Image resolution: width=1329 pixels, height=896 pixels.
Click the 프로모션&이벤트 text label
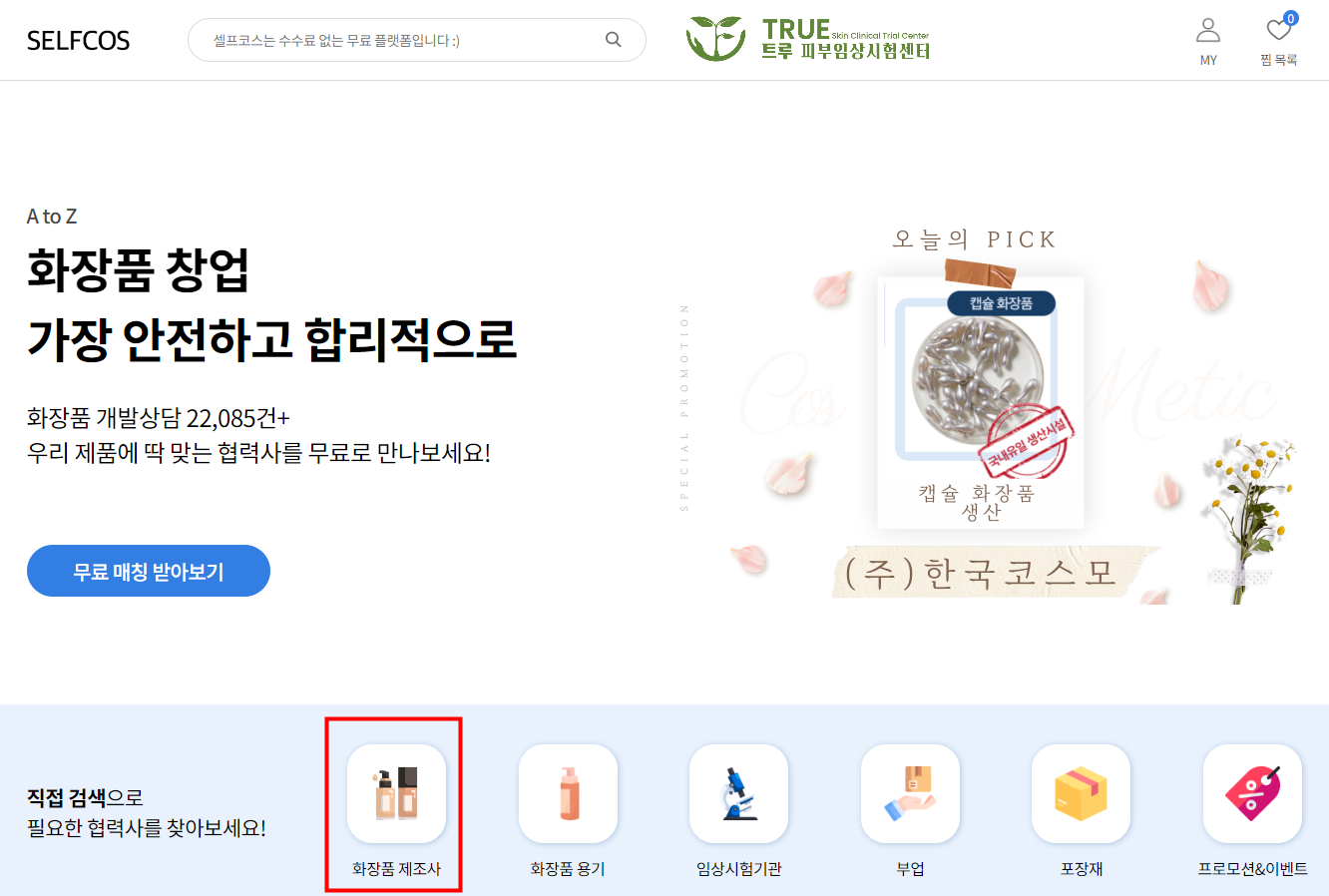(1252, 869)
